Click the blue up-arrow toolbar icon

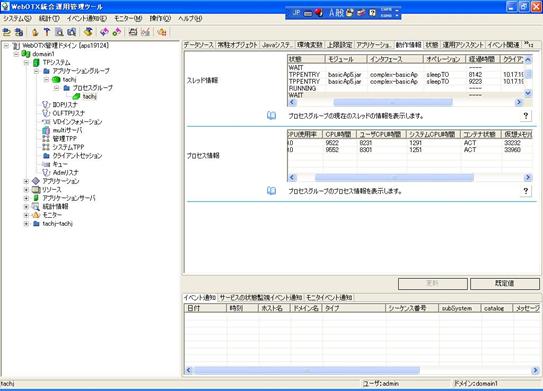click(47, 32)
